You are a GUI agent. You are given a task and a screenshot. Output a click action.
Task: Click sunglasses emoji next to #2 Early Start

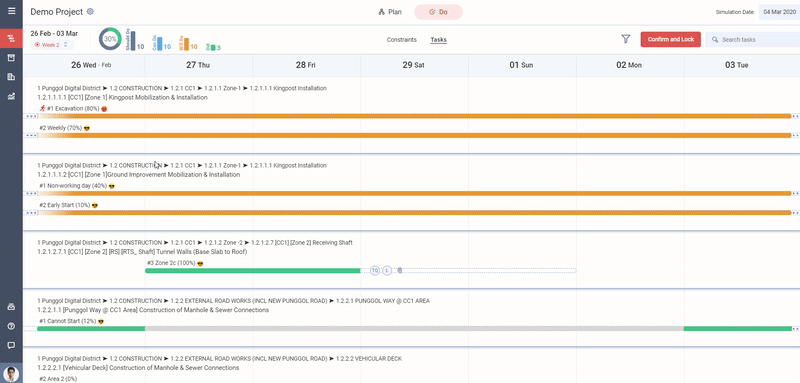pos(94,206)
